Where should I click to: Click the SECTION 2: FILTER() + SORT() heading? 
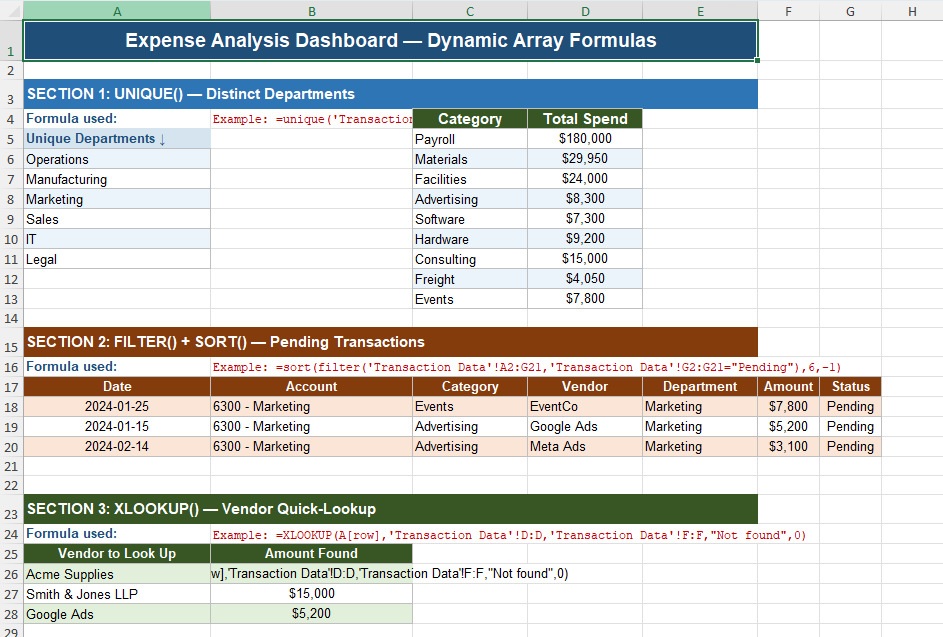point(390,342)
